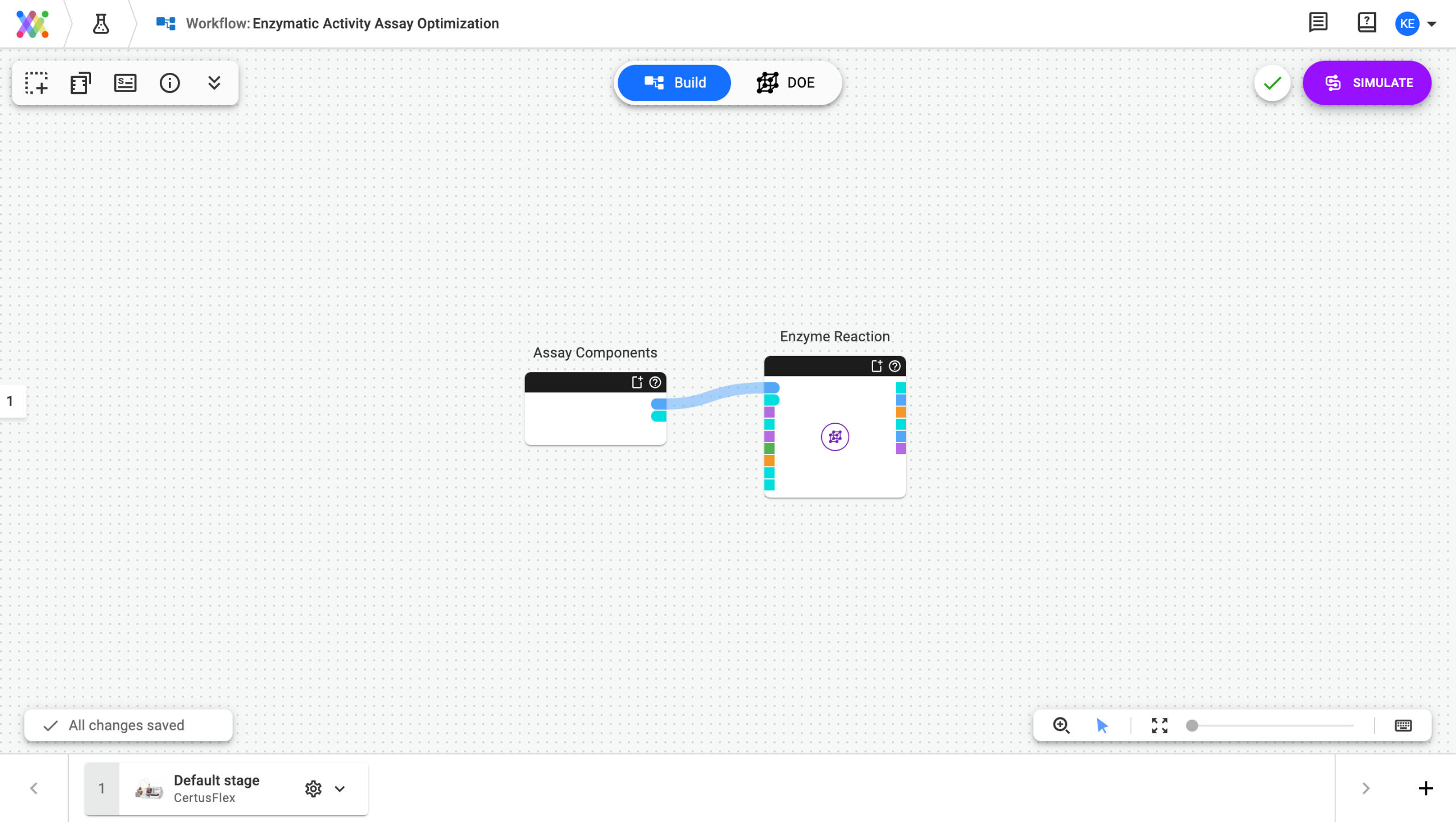The height and width of the screenshot is (822, 1456).
Task: Expand Default stage chevron dropdown
Action: click(340, 788)
